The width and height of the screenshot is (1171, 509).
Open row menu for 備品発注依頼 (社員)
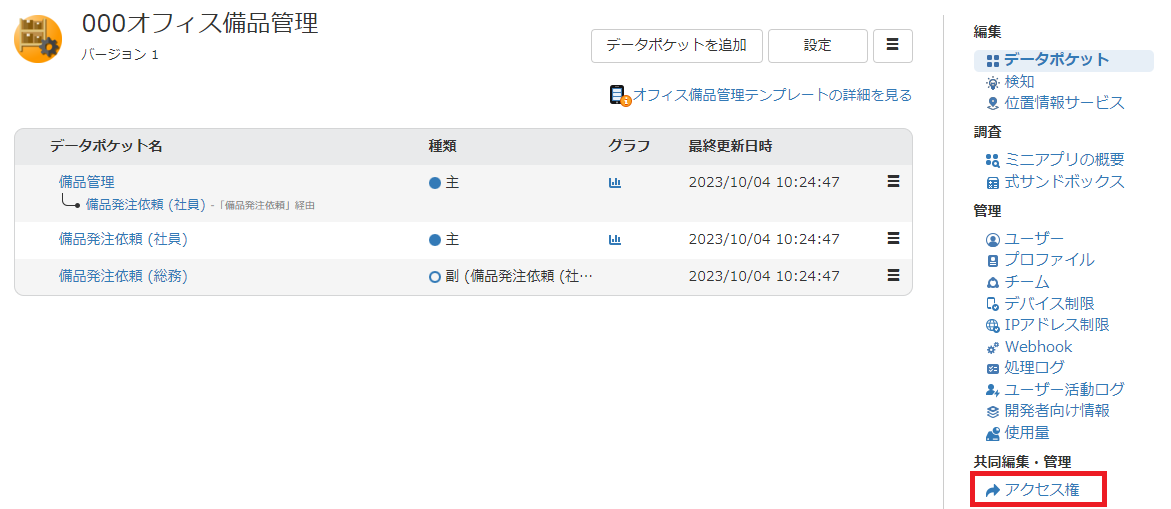893,238
